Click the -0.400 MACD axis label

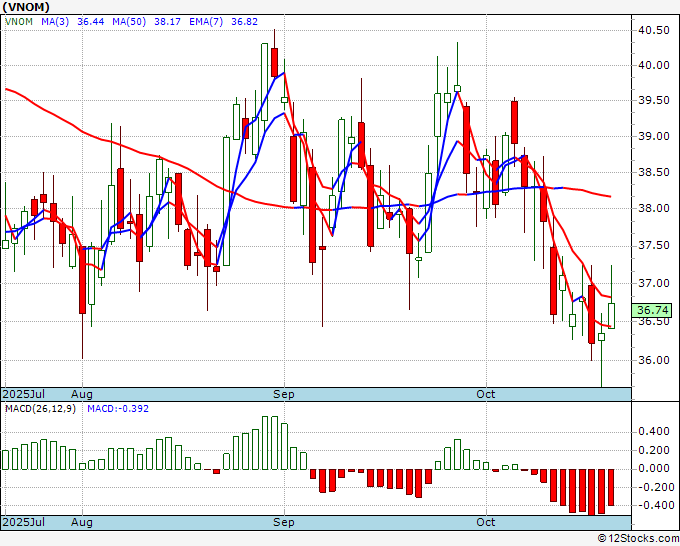[654, 506]
